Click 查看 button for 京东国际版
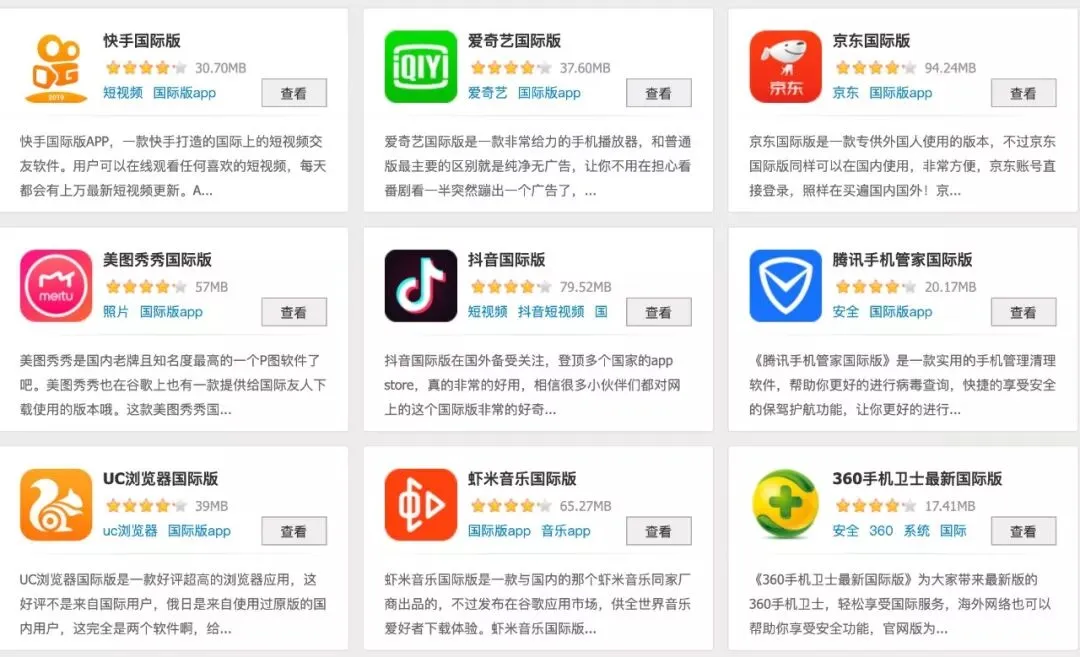 point(1024,93)
